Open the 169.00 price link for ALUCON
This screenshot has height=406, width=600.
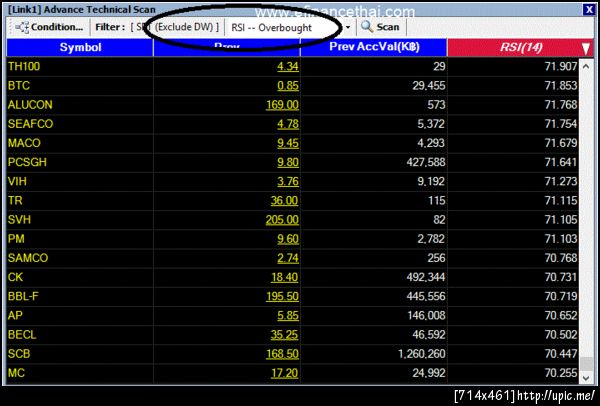(282, 105)
